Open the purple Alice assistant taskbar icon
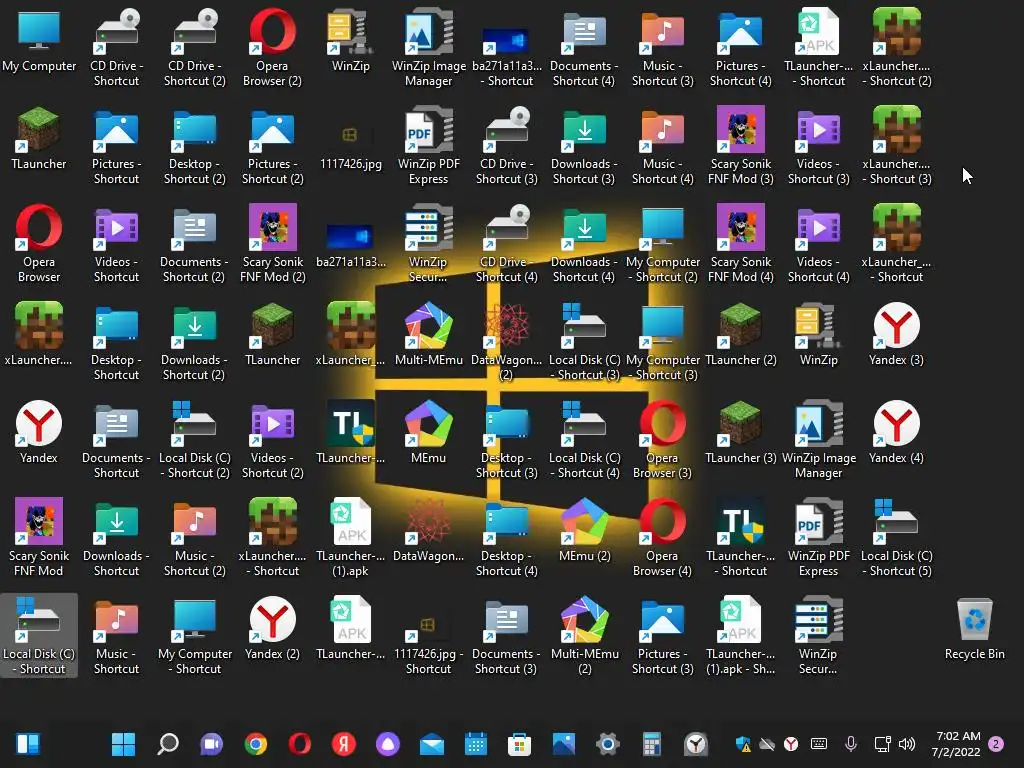 point(388,743)
